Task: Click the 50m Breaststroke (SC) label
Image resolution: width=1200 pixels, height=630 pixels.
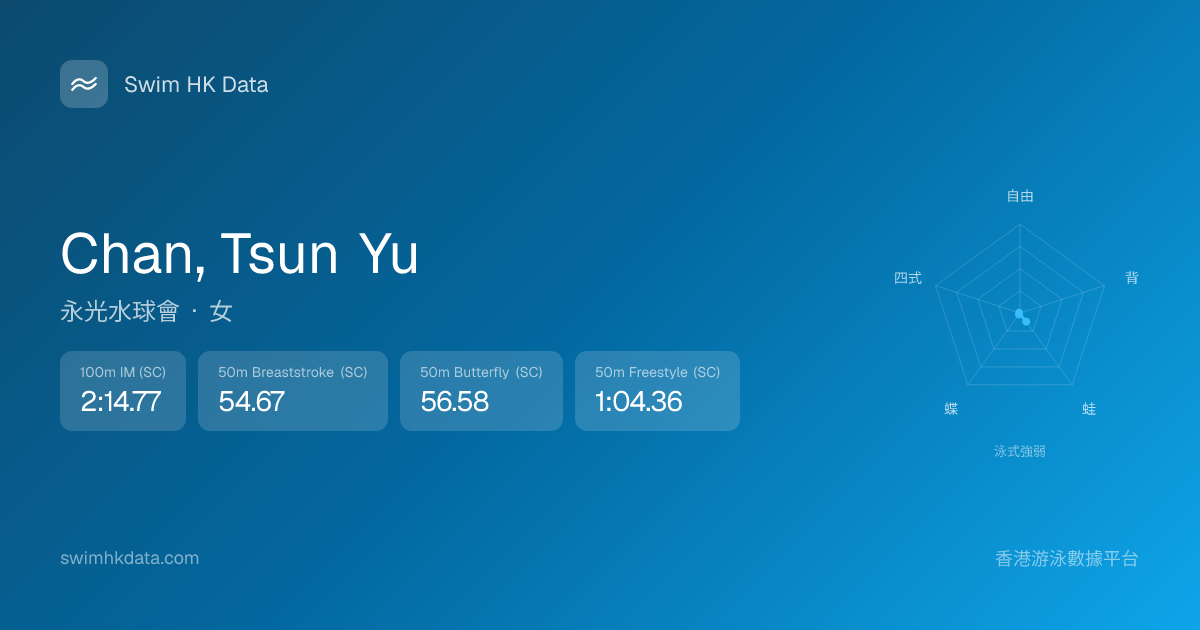Action: [x=292, y=372]
